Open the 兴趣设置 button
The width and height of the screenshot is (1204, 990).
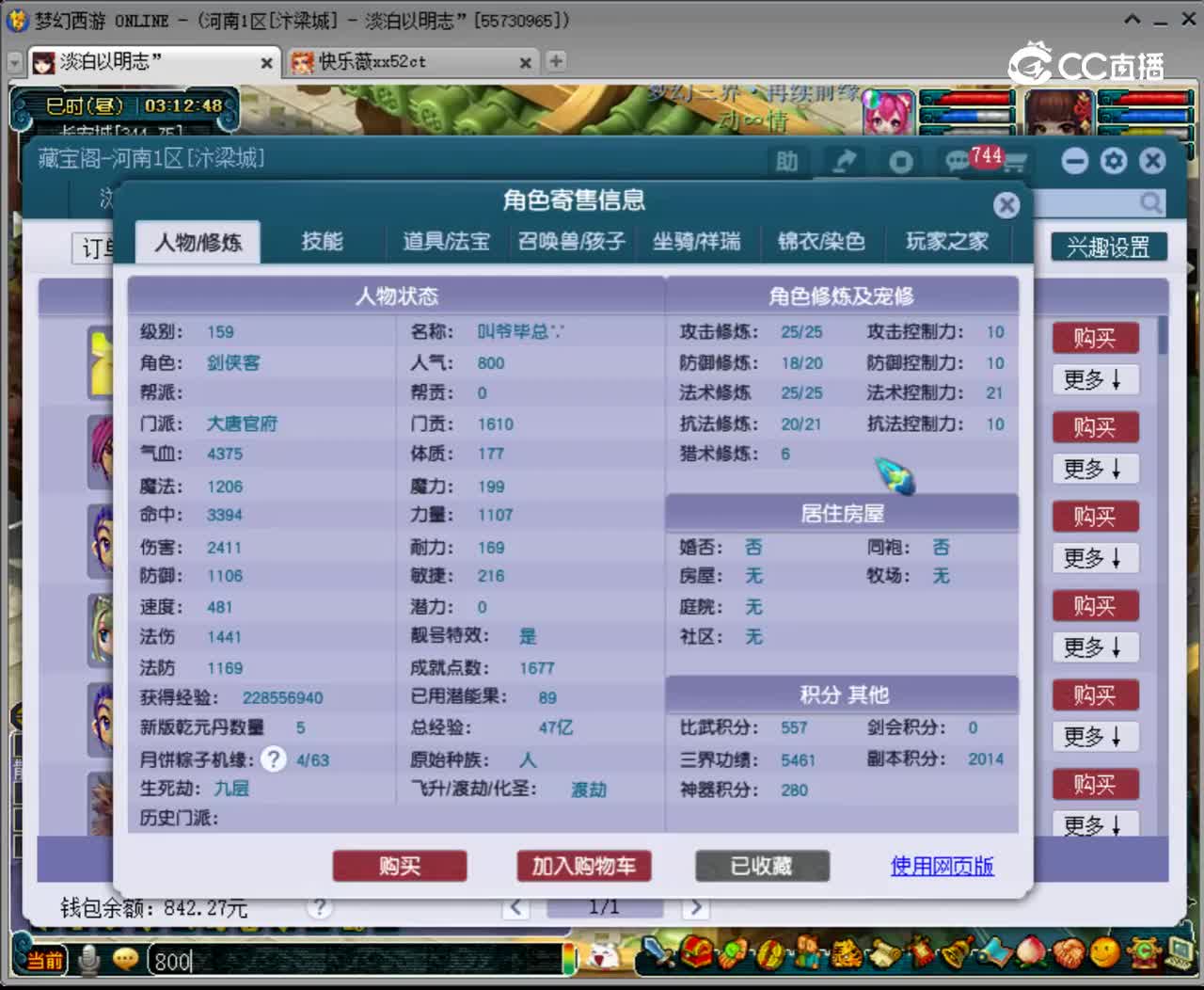click(1108, 247)
